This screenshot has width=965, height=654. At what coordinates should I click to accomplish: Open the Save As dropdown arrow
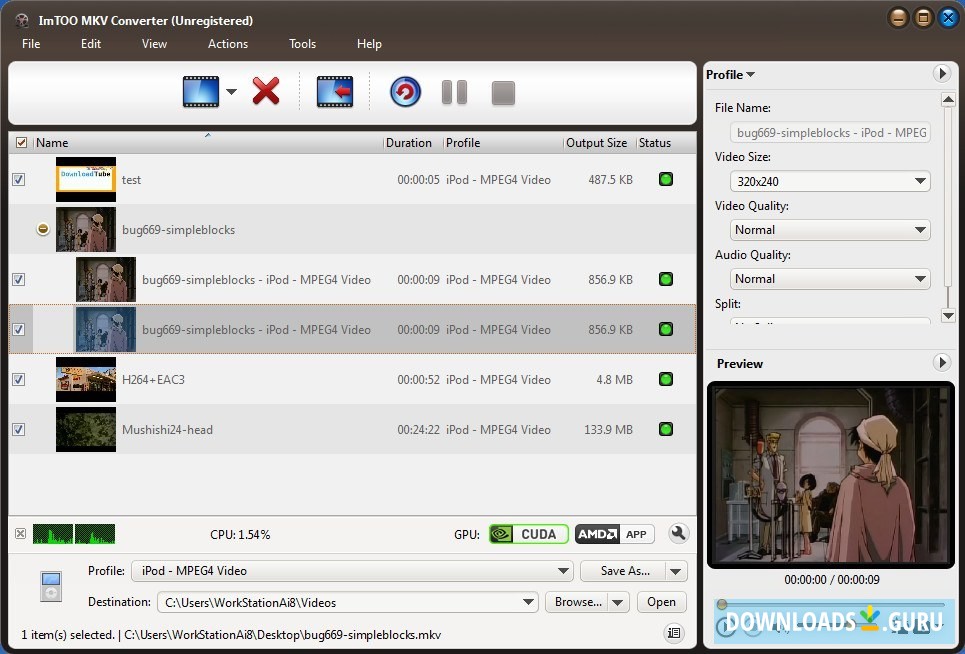point(676,571)
